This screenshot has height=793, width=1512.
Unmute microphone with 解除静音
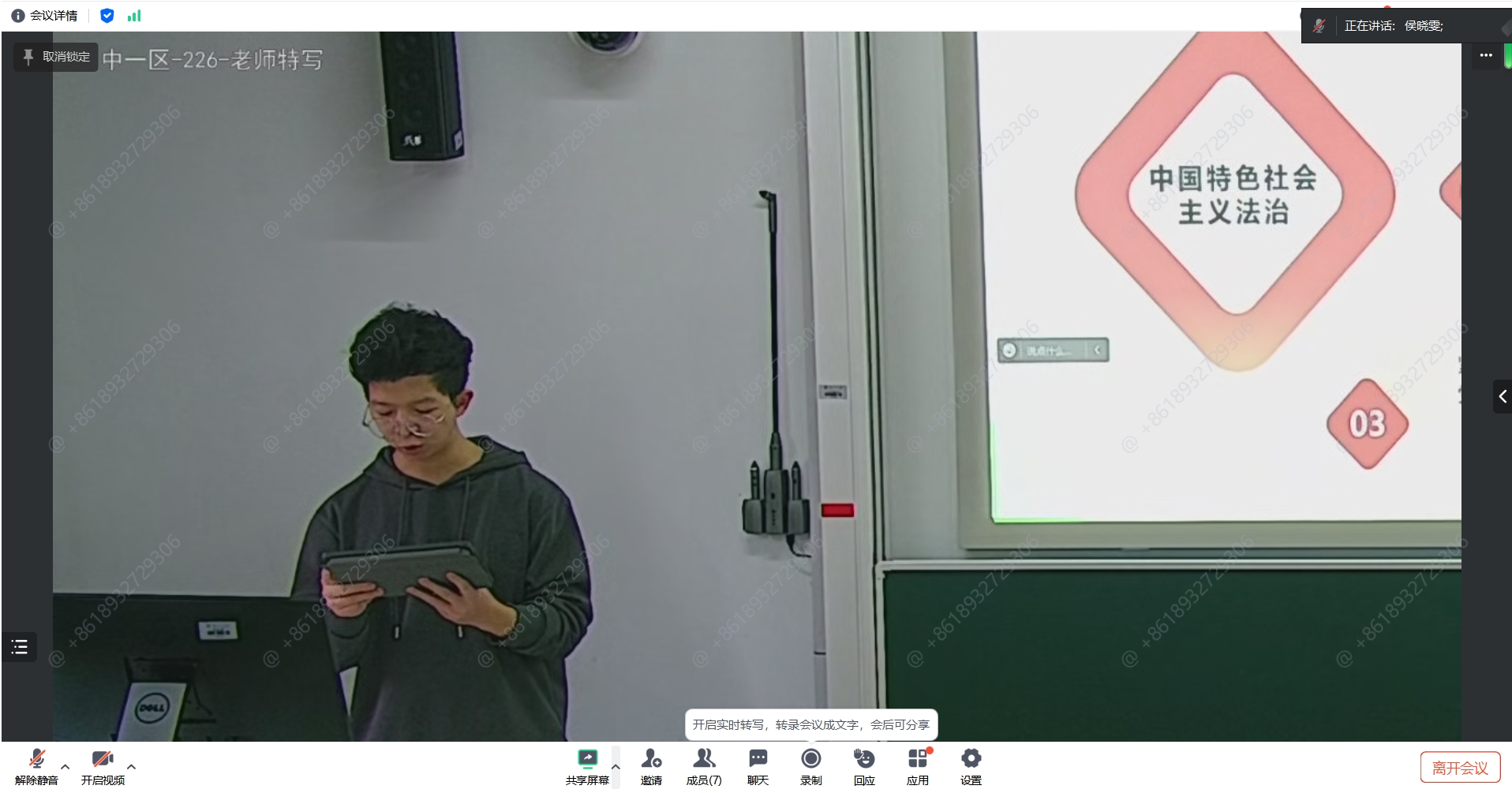coord(36,766)
